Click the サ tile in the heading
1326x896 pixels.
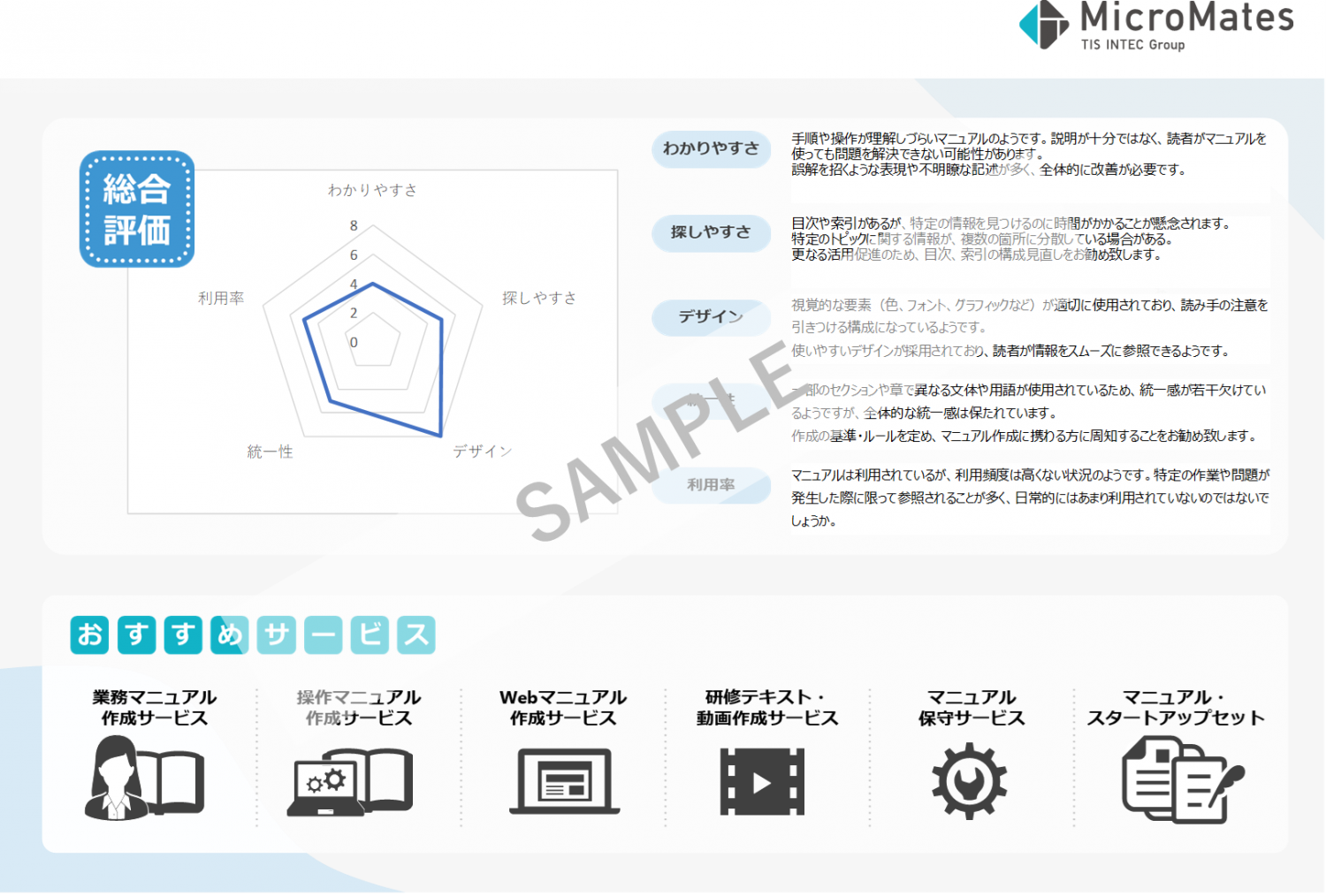coord(277,635)
